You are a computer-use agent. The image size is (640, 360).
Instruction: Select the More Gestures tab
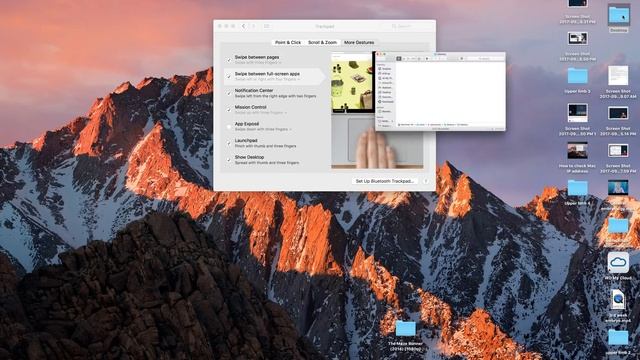tap(359, 42)
